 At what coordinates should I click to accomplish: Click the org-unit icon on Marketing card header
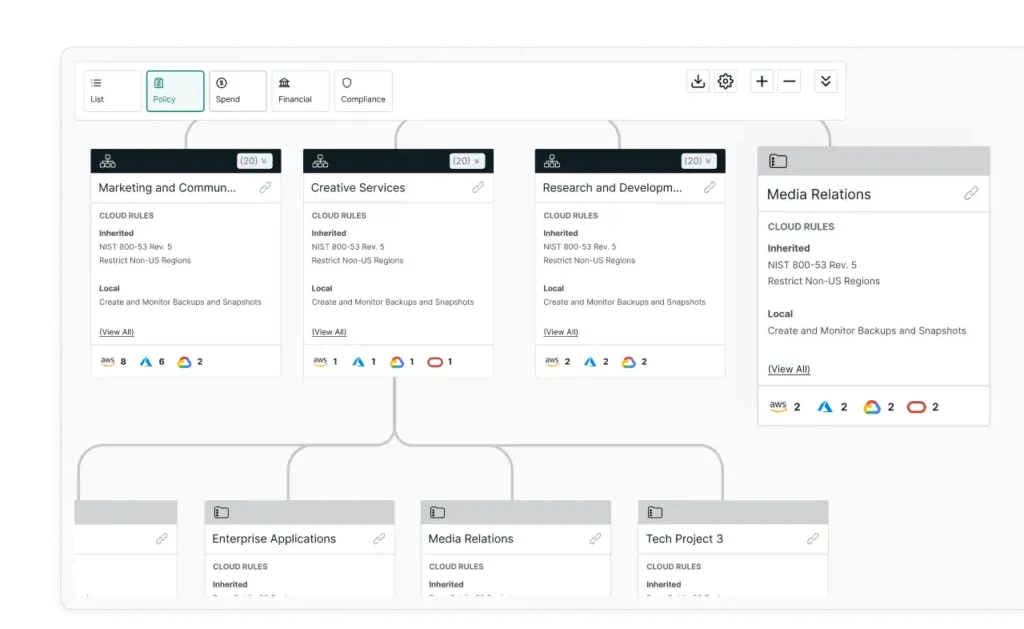click(107, 161)
